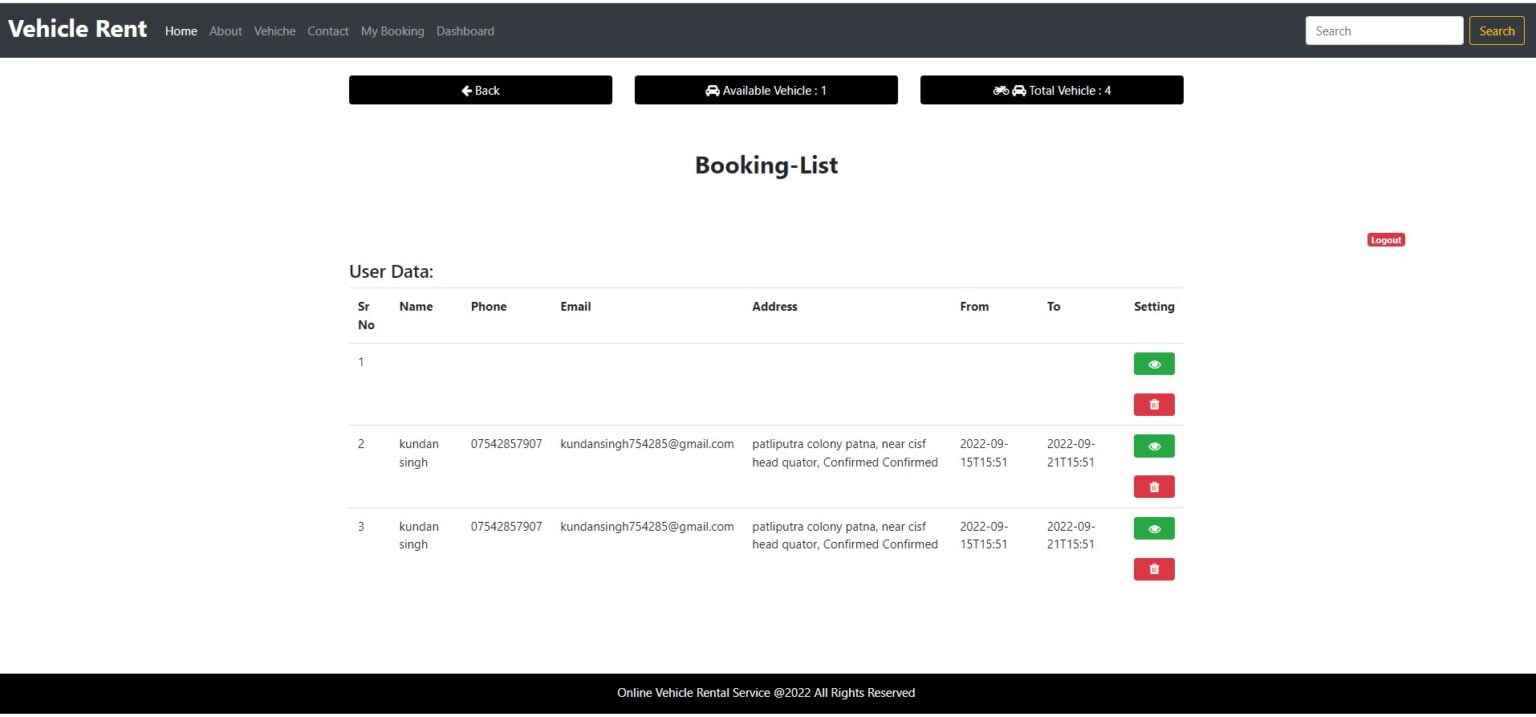Click the row 2 email address
Viewport: 1536px width, 717px height.
coord(647,444)
